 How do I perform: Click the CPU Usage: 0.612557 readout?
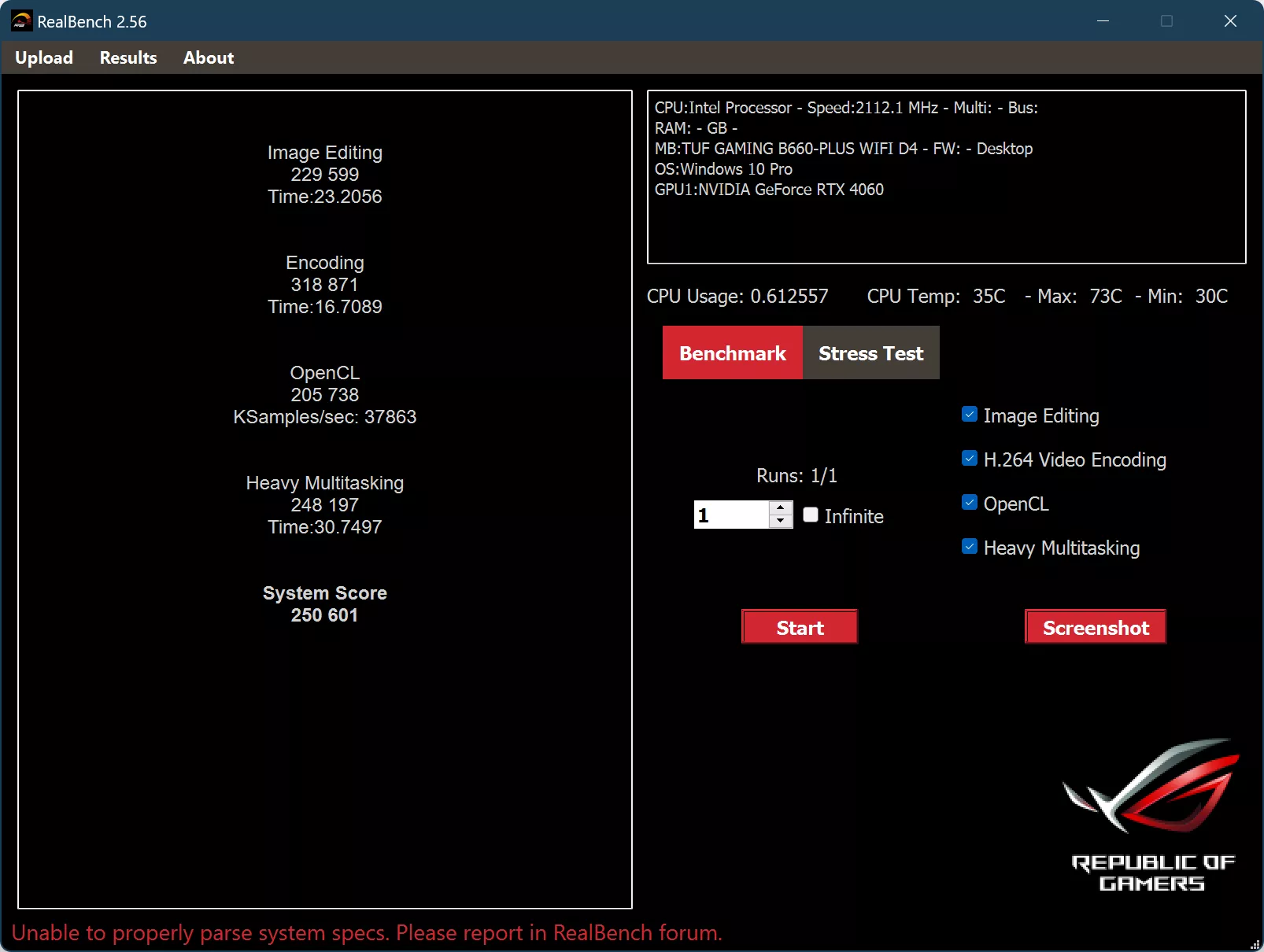[x=737, y=297]
